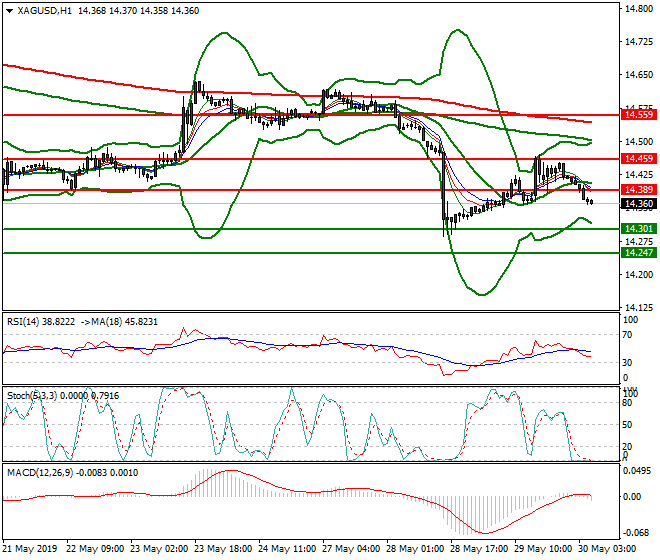Select the red 14.389 price level label
The width and height of the screenshot is (660, 560).
click(639, 190)
